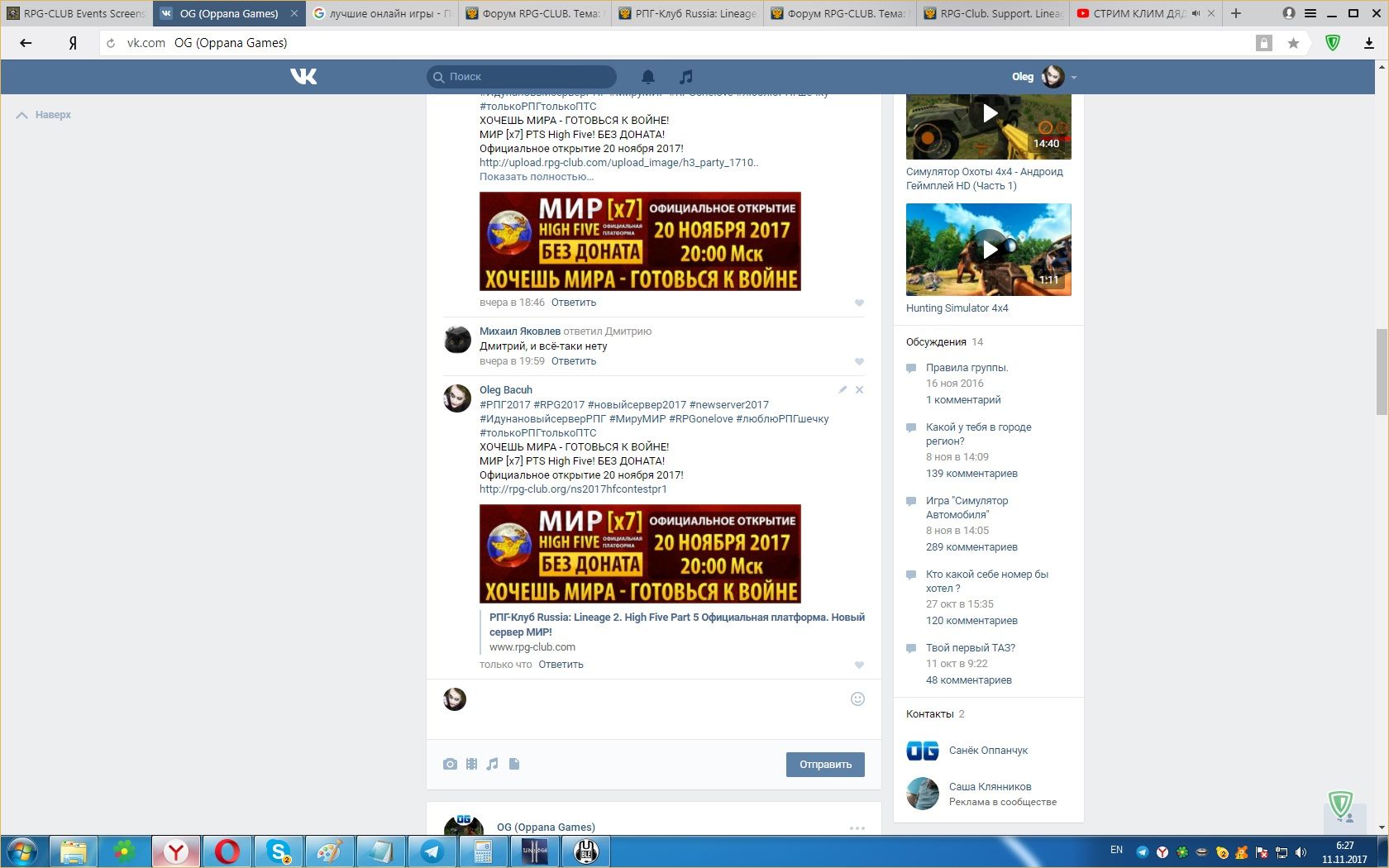Click the VK logo in the header
Viewport: 1389px width, 868px height.
click(303, 77)
